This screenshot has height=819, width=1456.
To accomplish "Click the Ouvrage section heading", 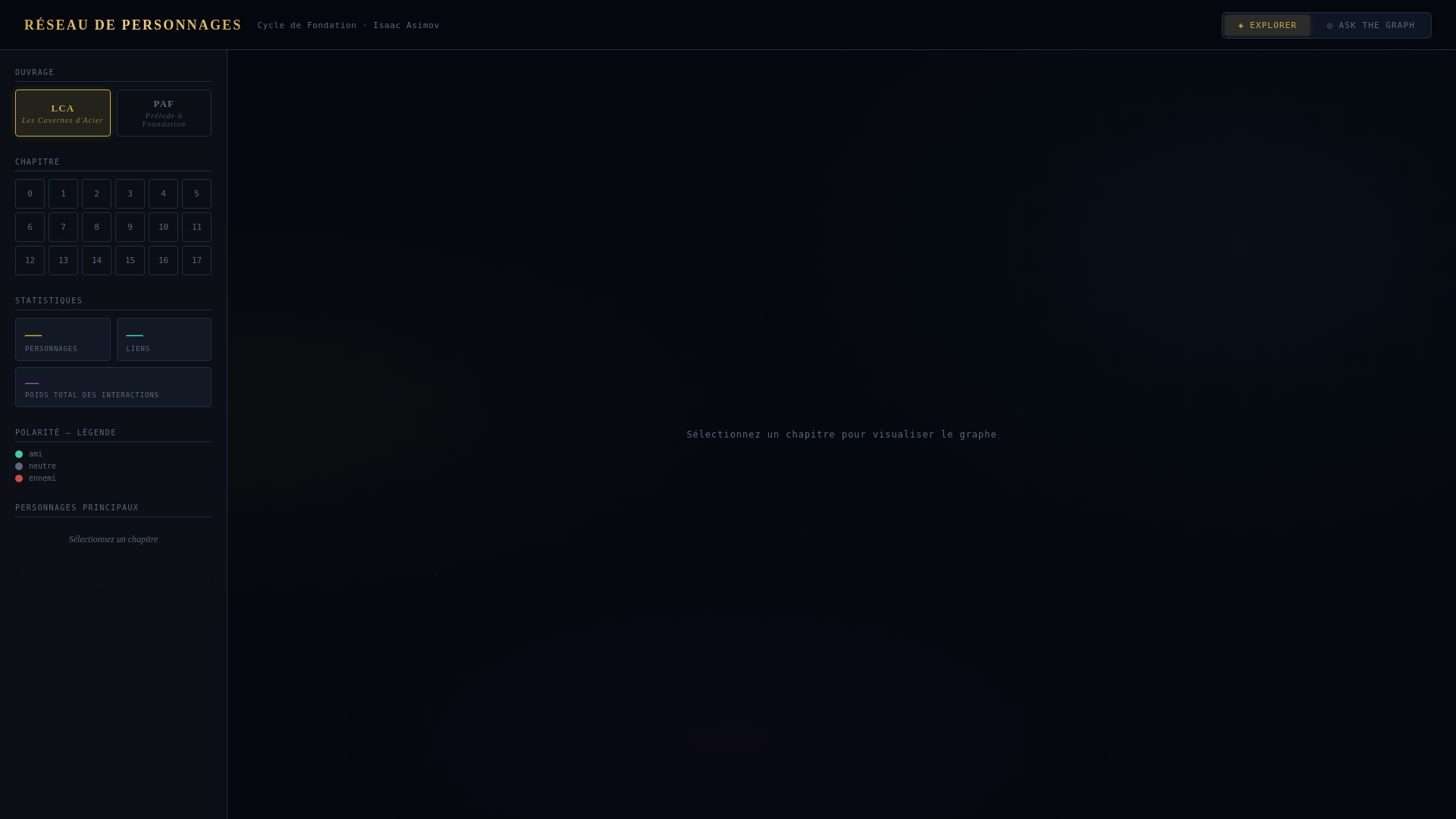I will (35, 73).
